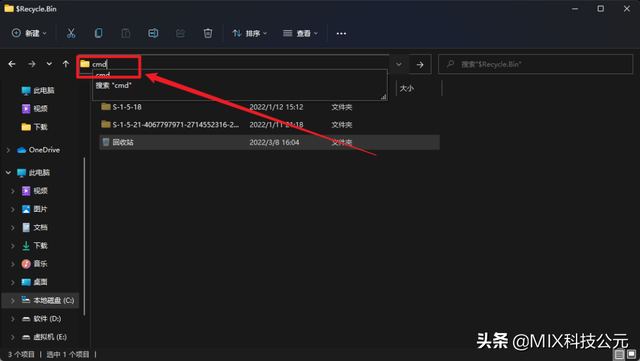Open the 新建 (New) menu
The width and height of the screenshot is (640, 361).
(29, 33)
